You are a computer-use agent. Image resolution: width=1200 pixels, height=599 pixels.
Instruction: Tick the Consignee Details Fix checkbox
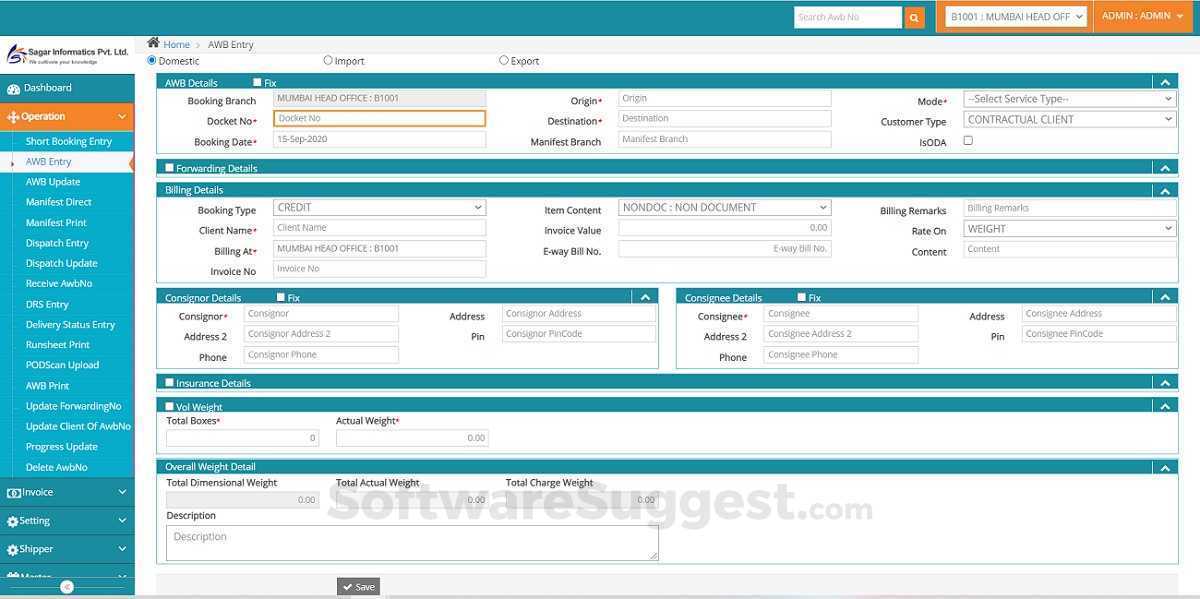pos(802,297)
